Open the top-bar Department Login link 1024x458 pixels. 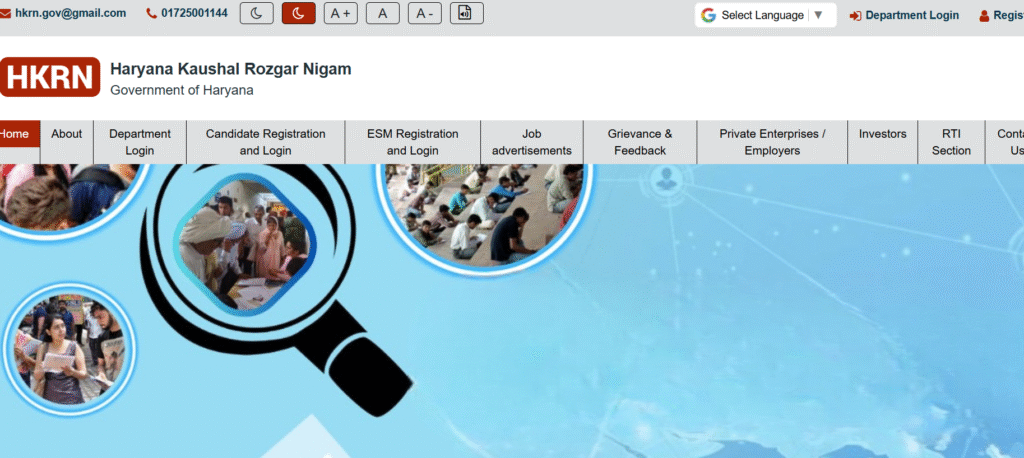point(912,15)
